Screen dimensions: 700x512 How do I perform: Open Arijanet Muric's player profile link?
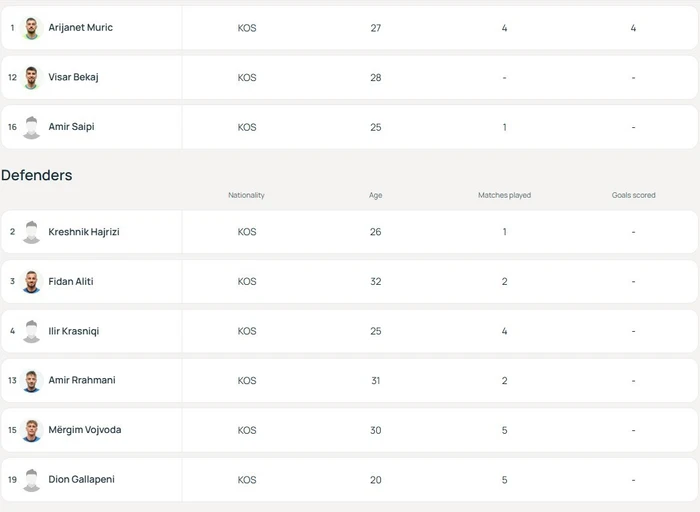coord(80,28)
